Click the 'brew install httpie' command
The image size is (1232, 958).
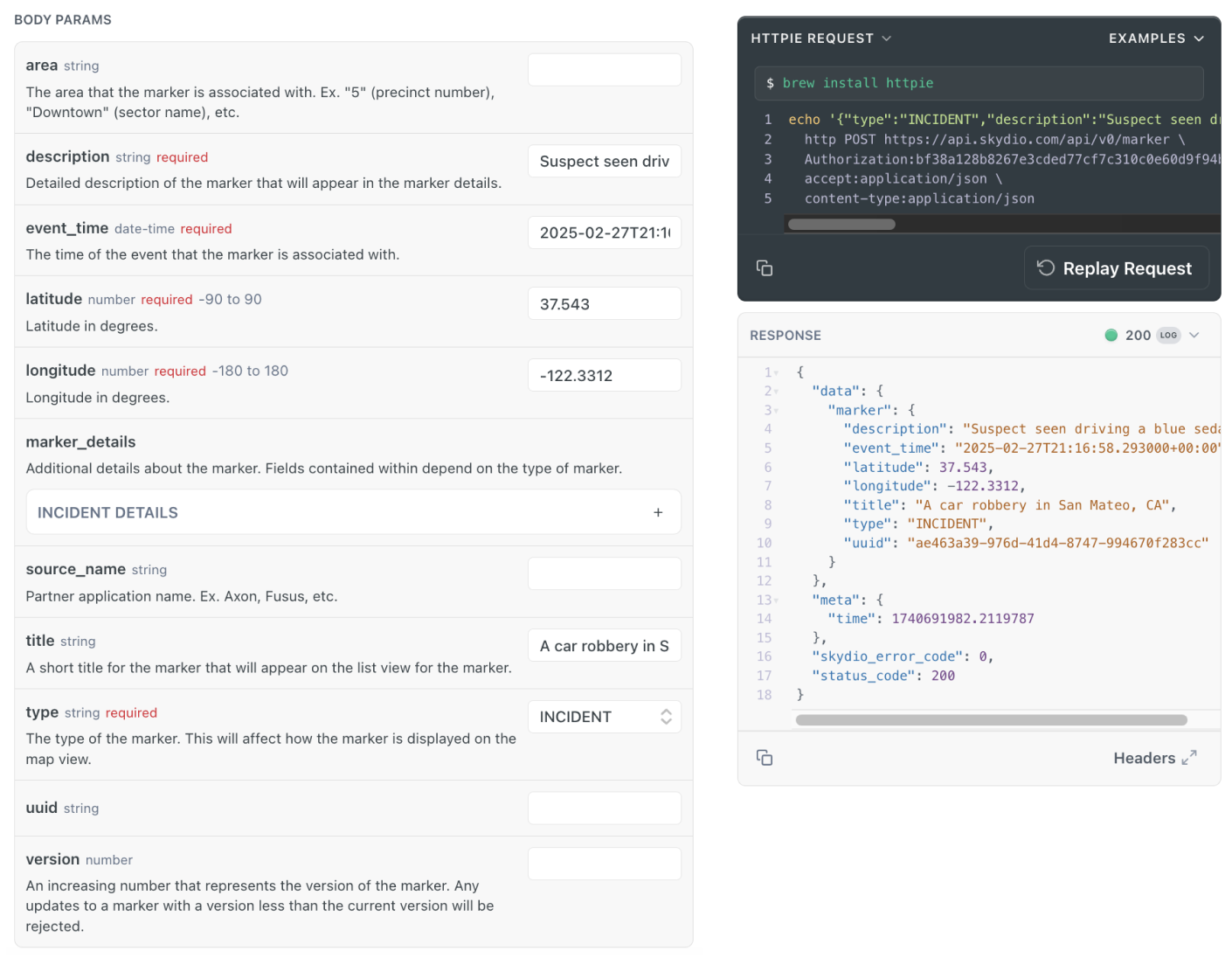857,83
